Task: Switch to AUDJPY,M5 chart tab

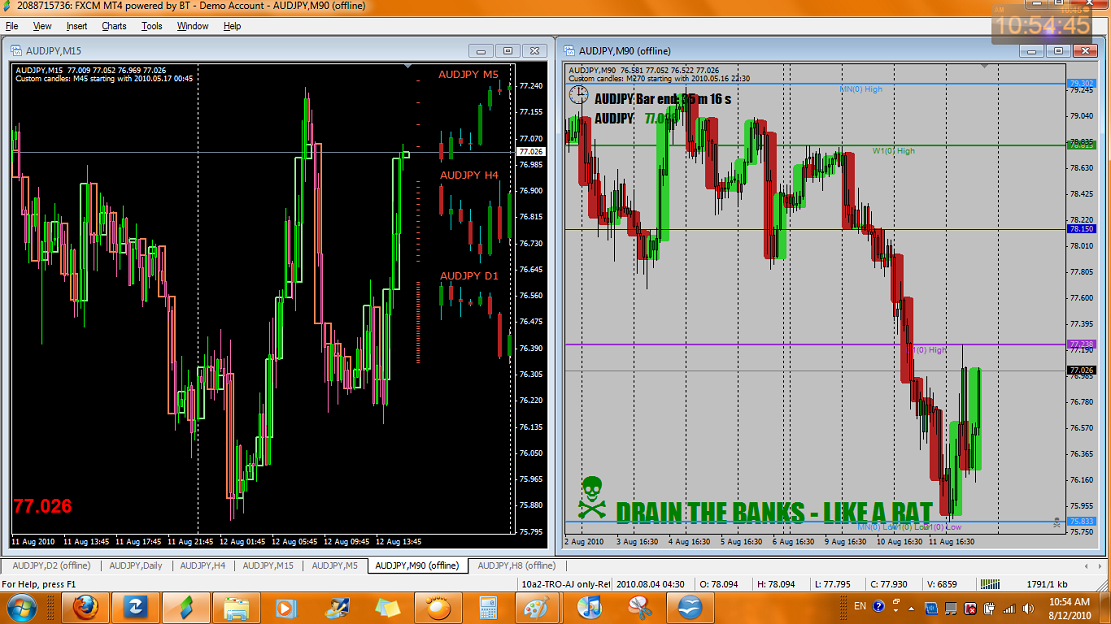Action: (x=334, y=565)
